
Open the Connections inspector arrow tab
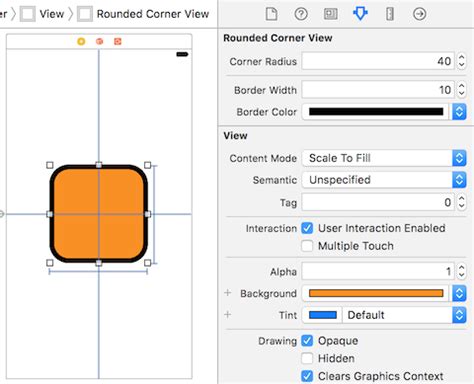(419, 14)
